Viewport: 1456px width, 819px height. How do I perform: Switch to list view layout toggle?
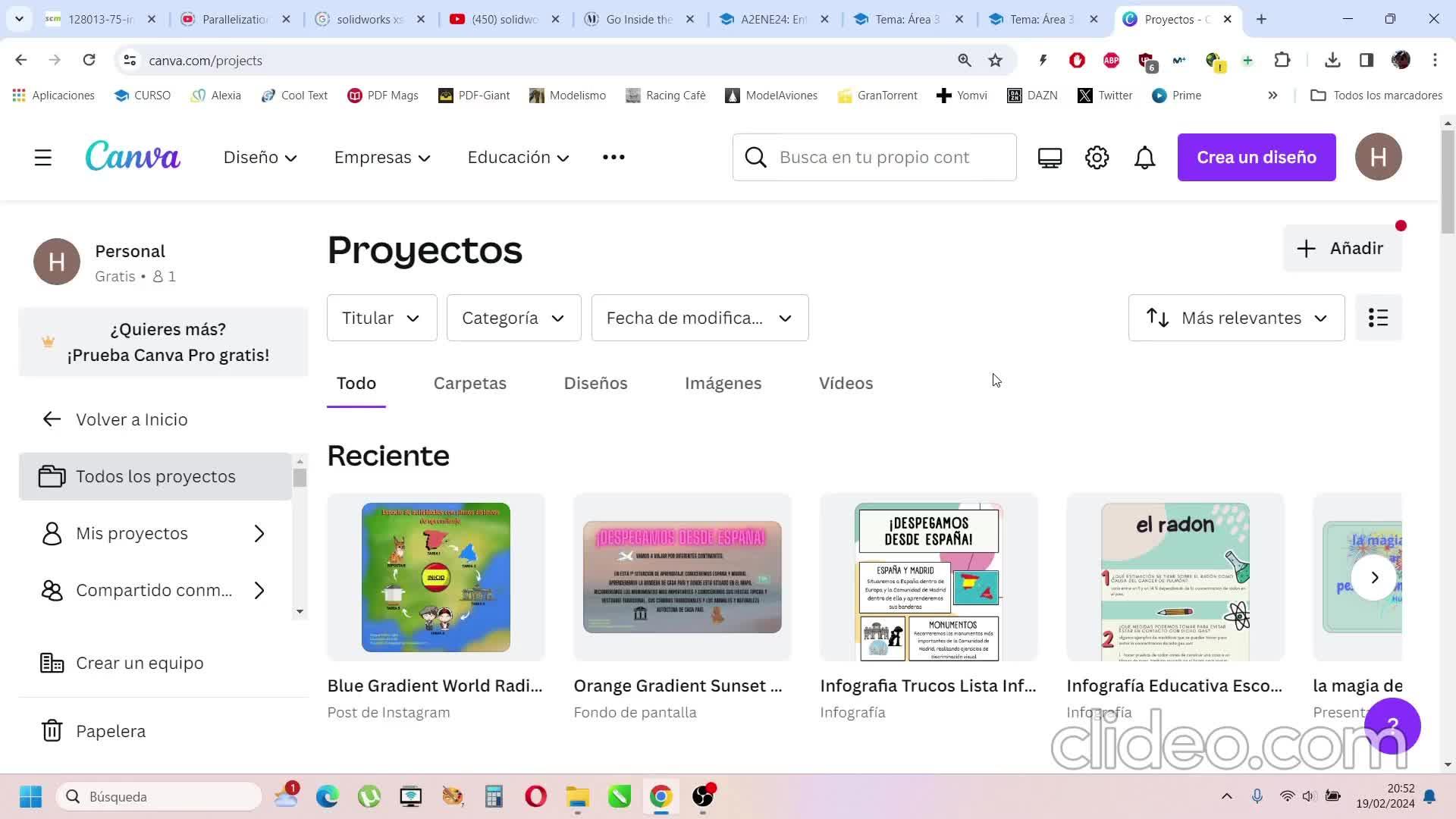coord(1378,318)
